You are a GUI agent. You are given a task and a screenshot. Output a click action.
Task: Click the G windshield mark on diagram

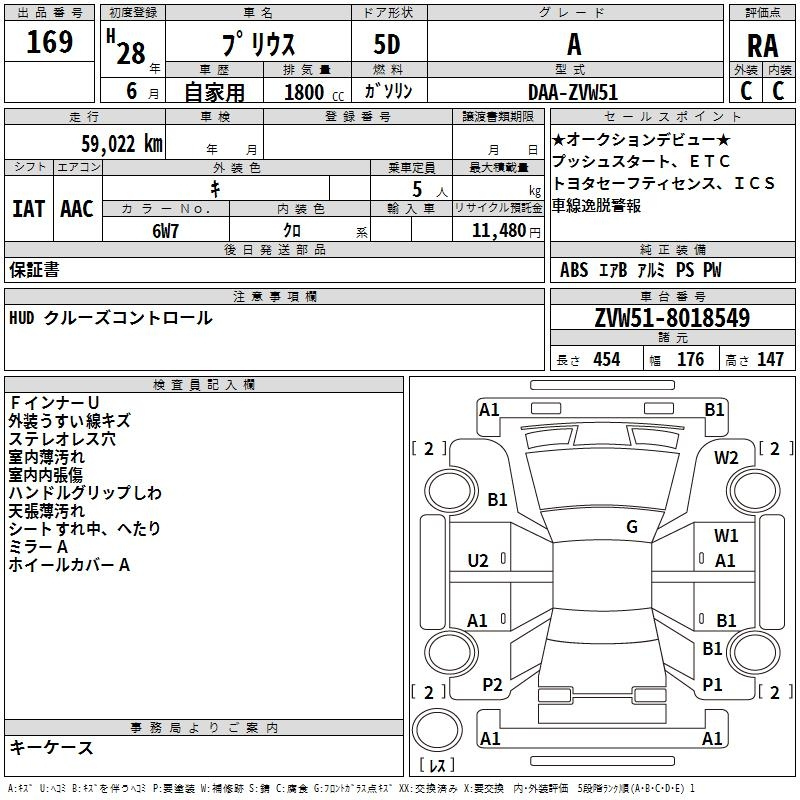click(632, 527)
